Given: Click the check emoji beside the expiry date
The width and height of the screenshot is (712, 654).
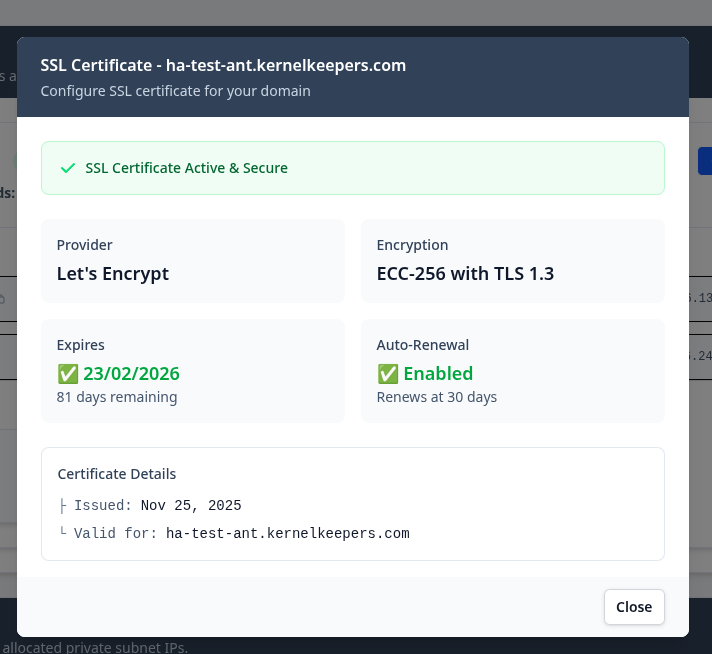Looking at the screenshot, I should tap(68, 374).
